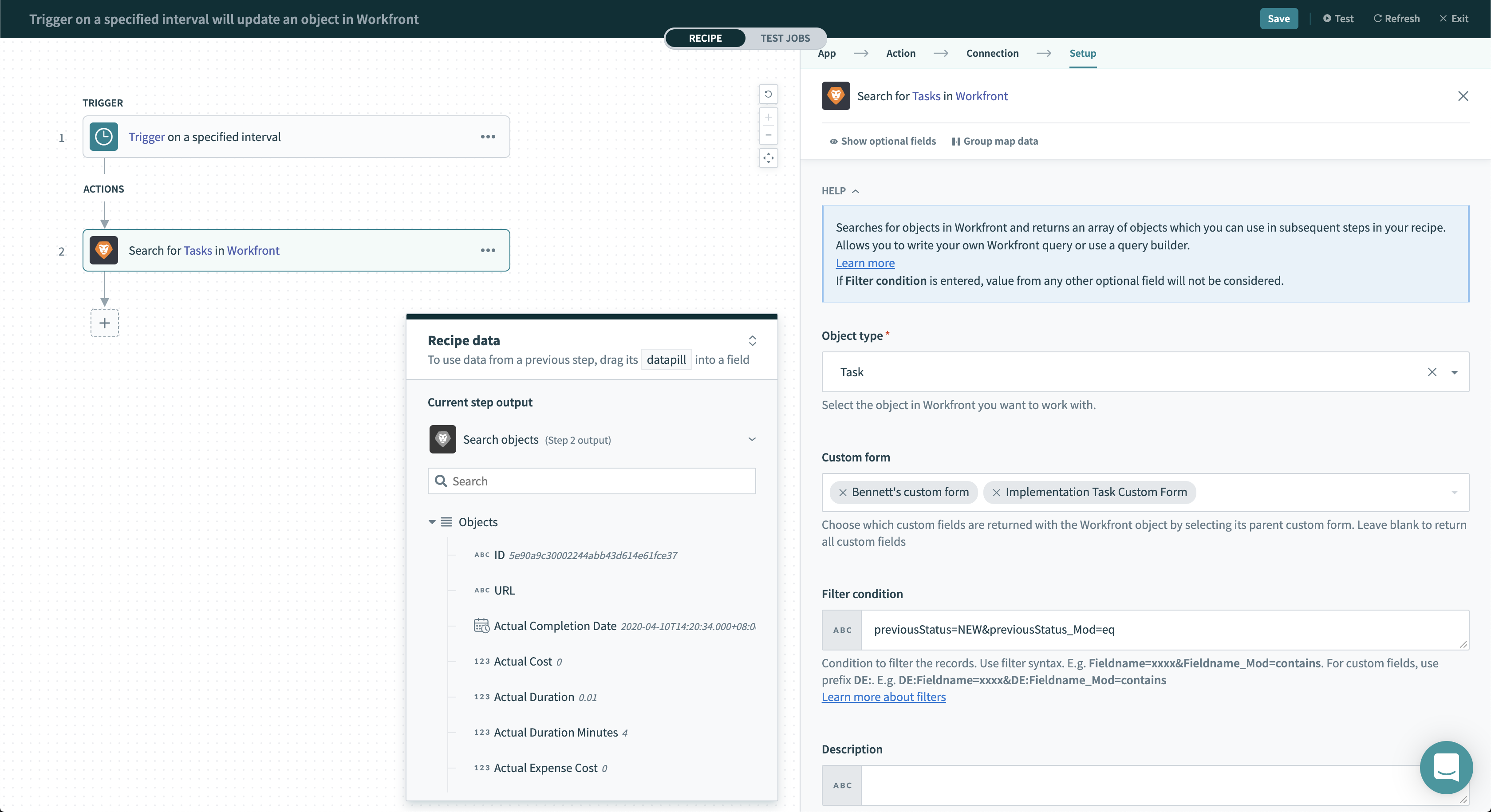Open the Workfront step's three-dot menu

(488, 250)
